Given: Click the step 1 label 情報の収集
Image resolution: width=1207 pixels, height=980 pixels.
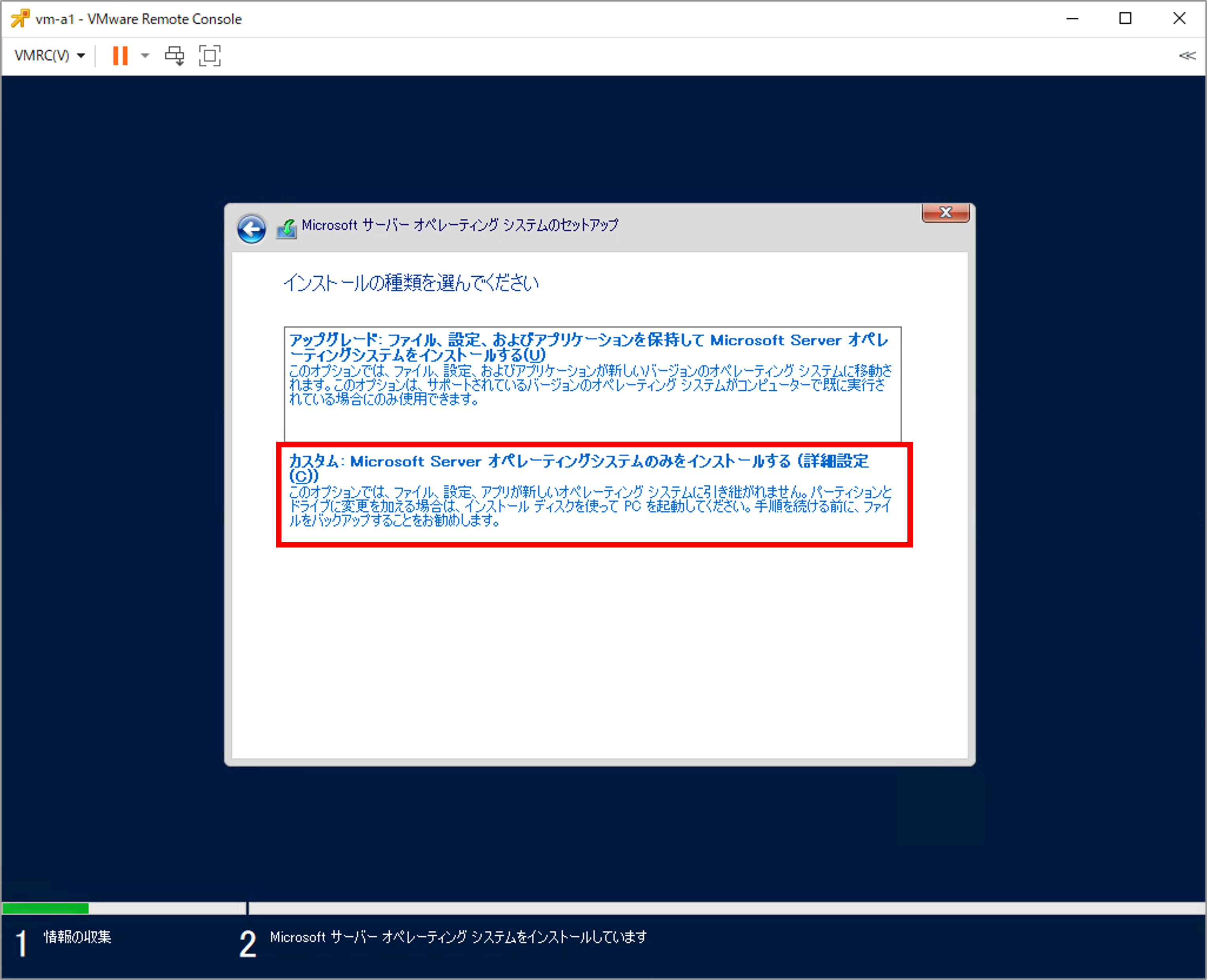Looking at the screenshot, I should click(x=77, y=937).
